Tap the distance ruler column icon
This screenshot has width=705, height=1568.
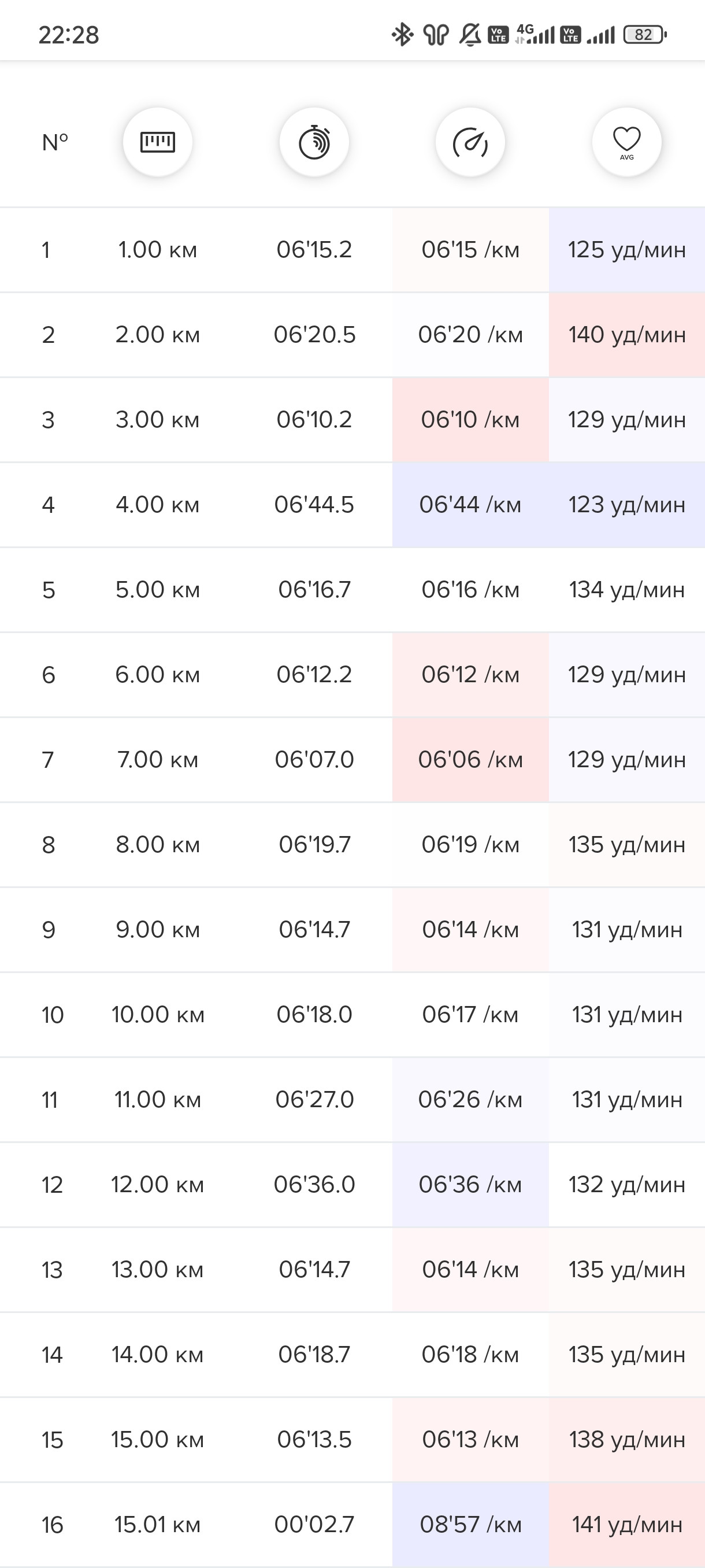[x=158, y=142]
